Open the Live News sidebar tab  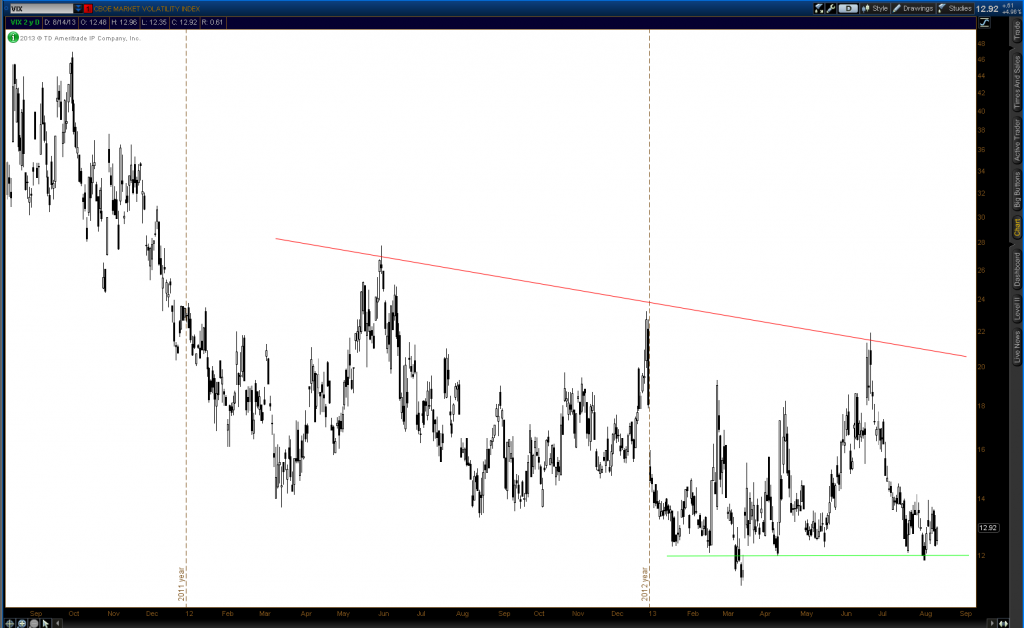pyautogui.click(x=1017, y=346)
